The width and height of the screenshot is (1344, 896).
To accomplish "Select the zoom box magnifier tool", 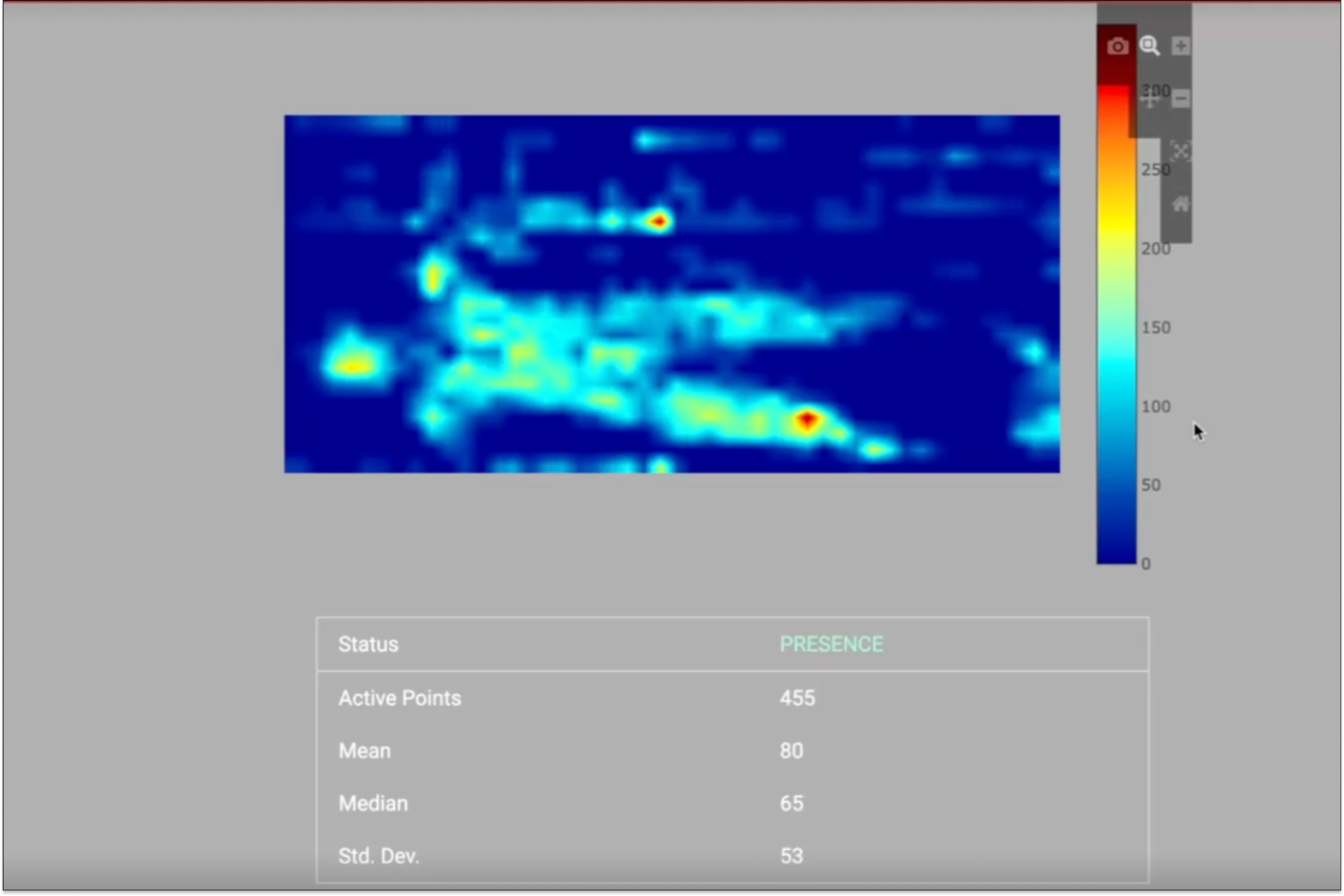I will pyautogui.click(x=1149, y=46).
